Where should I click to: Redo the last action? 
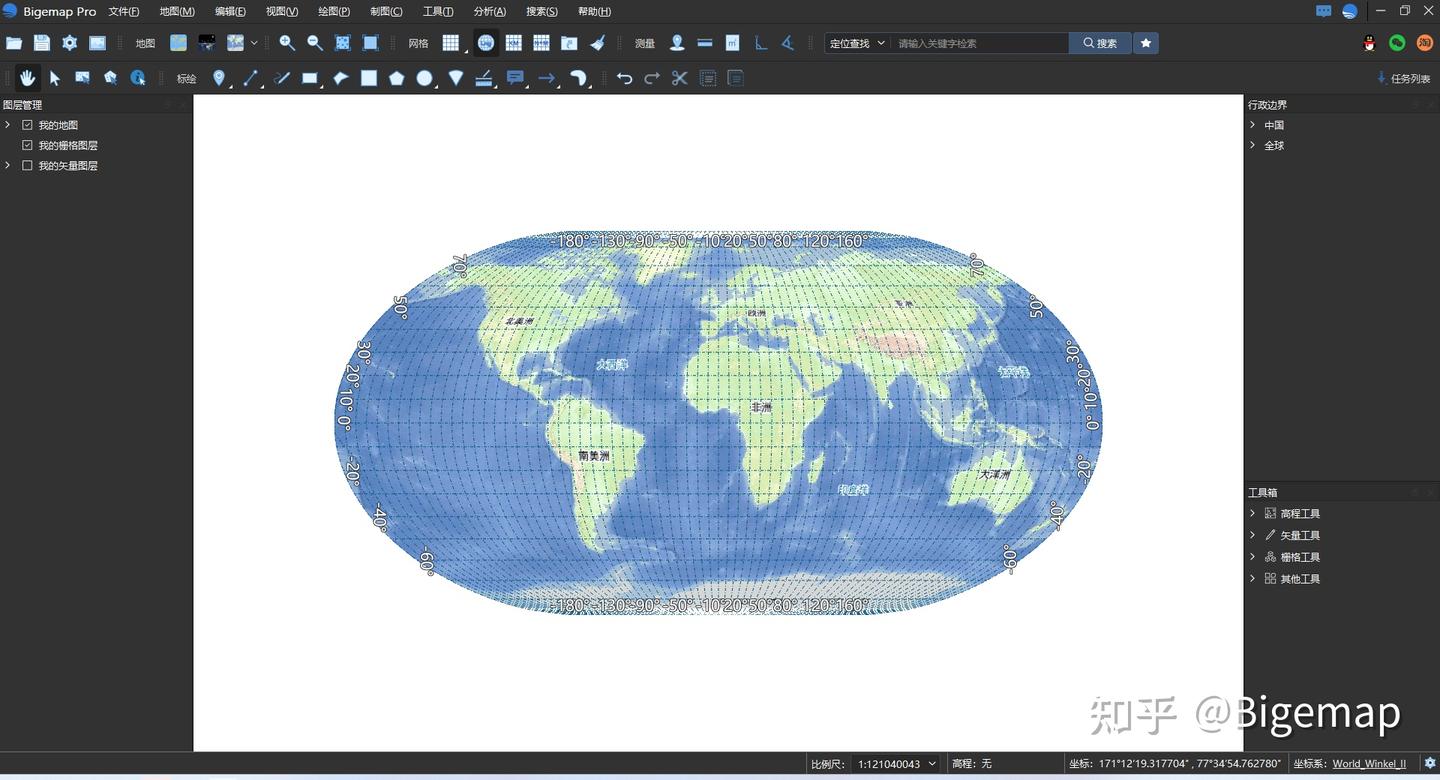[x=652, y=78]
